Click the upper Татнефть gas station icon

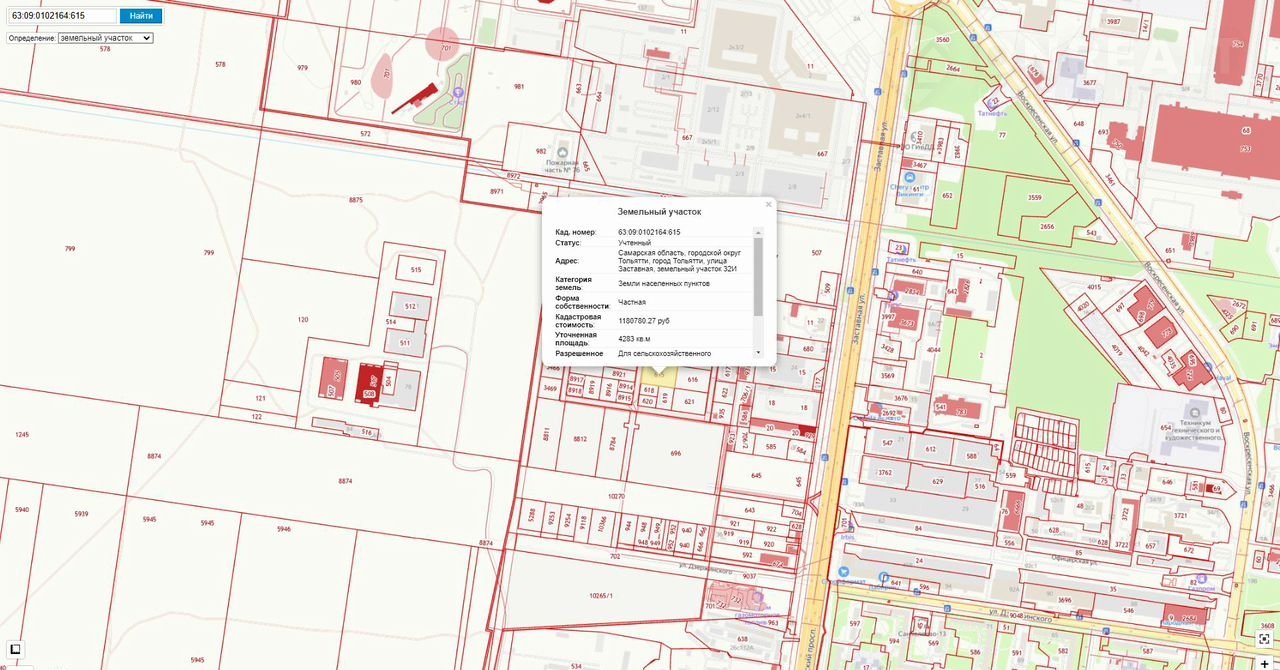[993, 102]
